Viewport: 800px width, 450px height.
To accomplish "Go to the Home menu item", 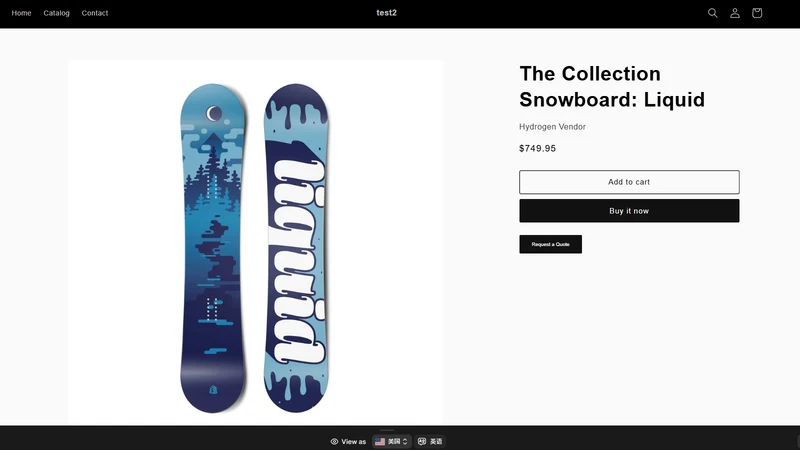I will (21, 13).
